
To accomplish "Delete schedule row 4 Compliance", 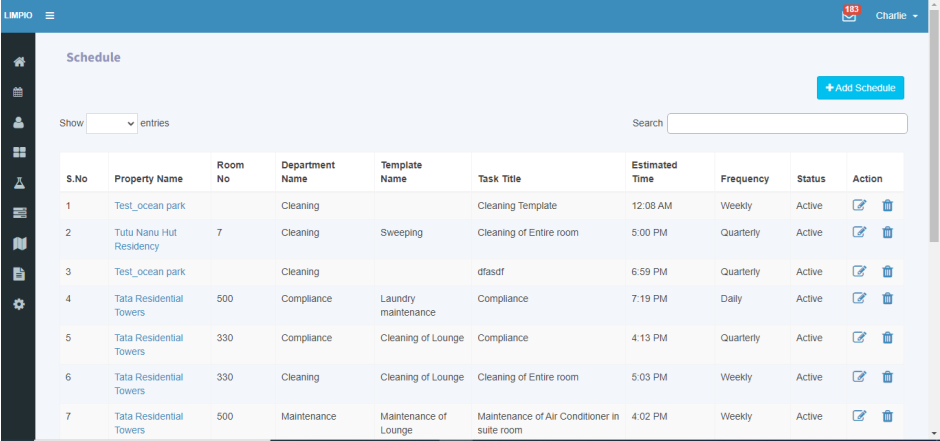I will pyautogui.click(x=888, y=298).
